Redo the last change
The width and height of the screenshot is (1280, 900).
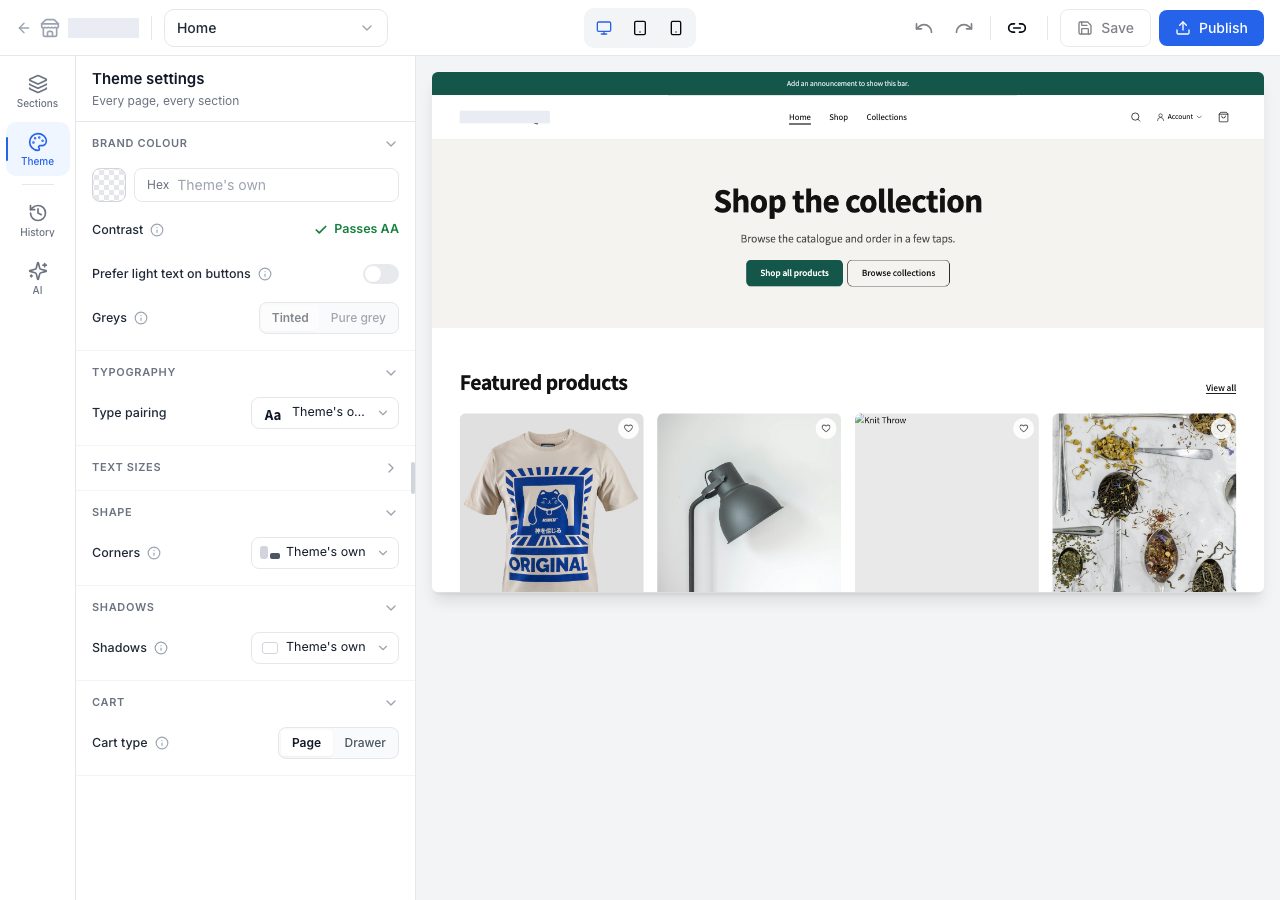coord(964,28)
